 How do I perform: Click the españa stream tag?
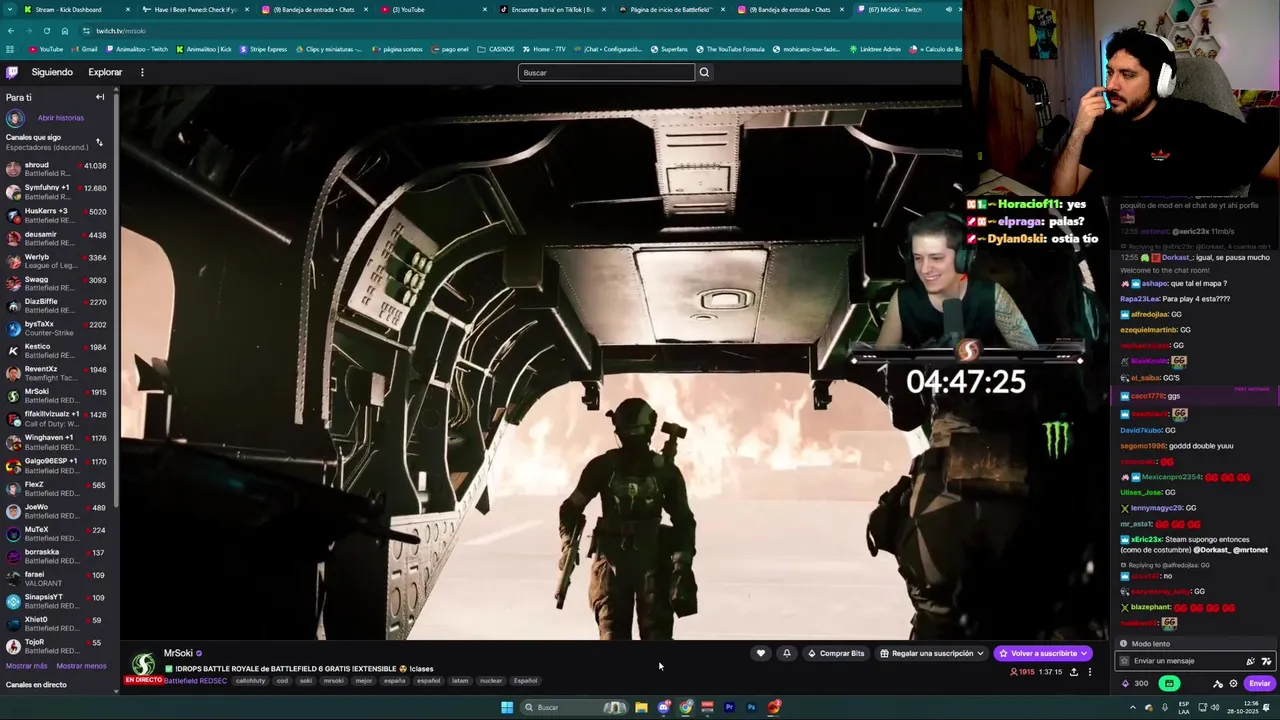point(394,681)
